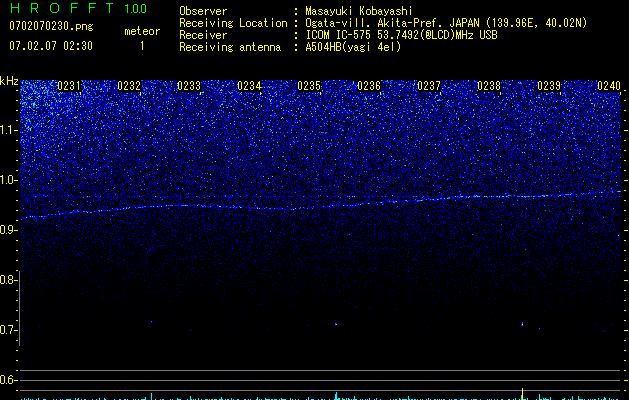Click the 0.6 kHz axis label
The height and width of the screenshot is (400, 629).
[x=8, y=380]
